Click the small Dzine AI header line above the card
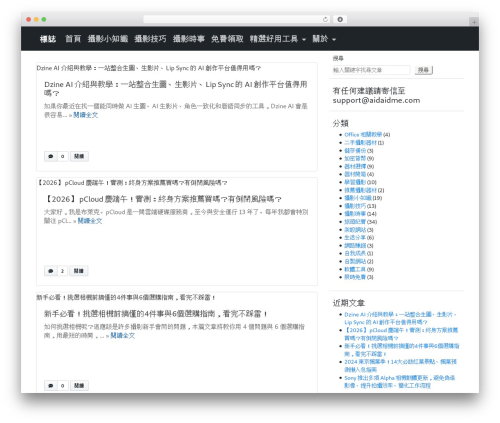This screenshot has width=500, height=423. tap(149, 68)
